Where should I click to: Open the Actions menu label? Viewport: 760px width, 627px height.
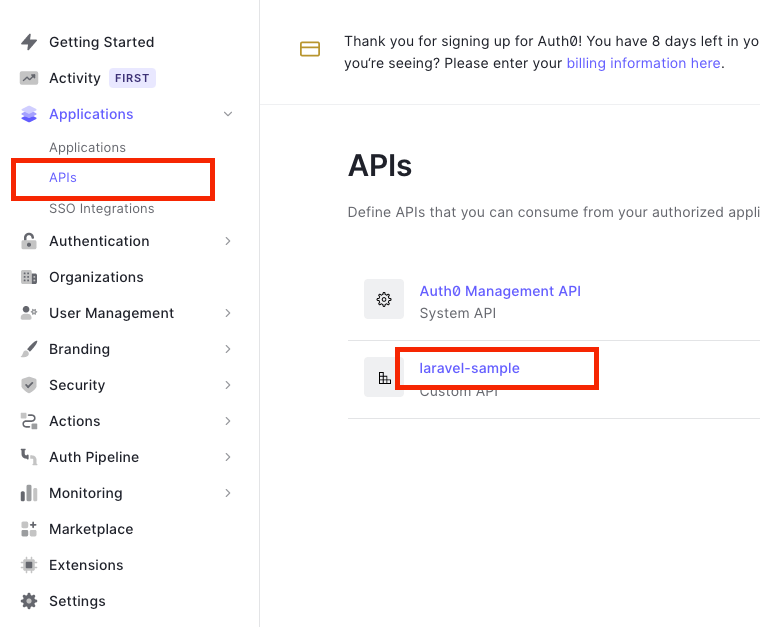point(75,421)
